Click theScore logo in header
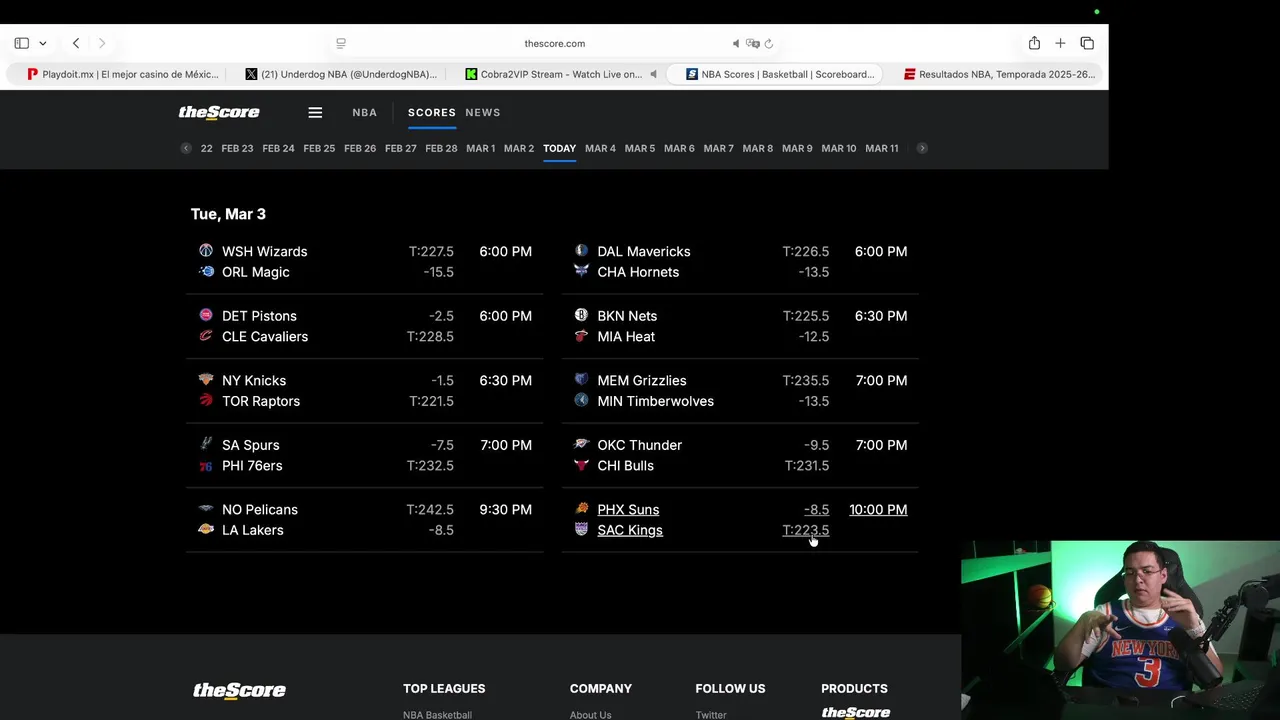Screen dimensions: 1280x720 219,112
